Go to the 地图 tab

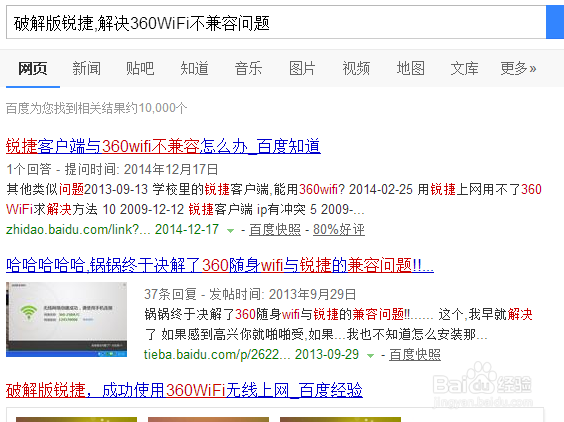click(x=410, y=68)
